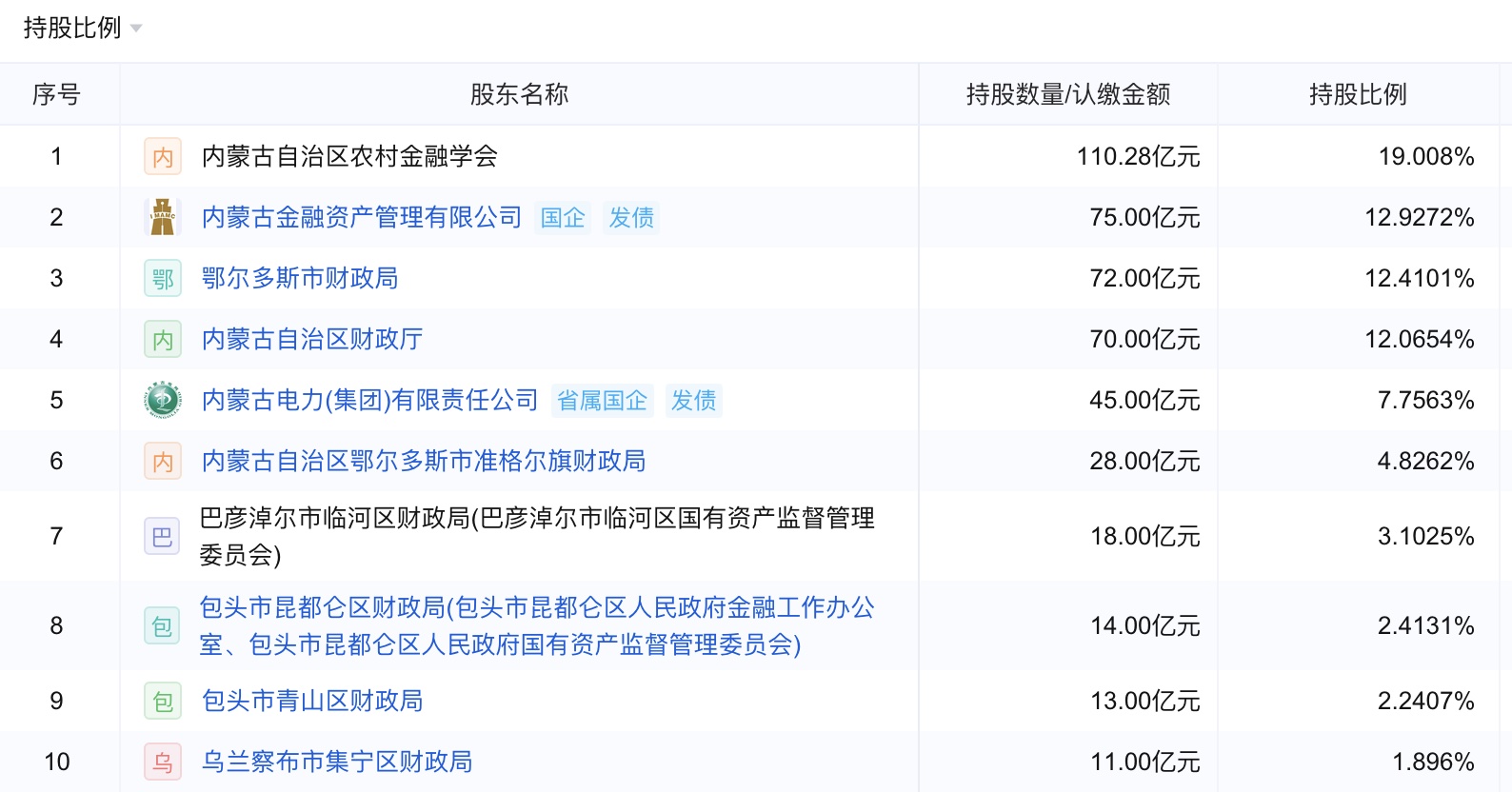This screenshot has width=1512, height=792.
Task: Click 发债 tag on 内蒙古金融资产管理 row
Action: tap(631, 218)
